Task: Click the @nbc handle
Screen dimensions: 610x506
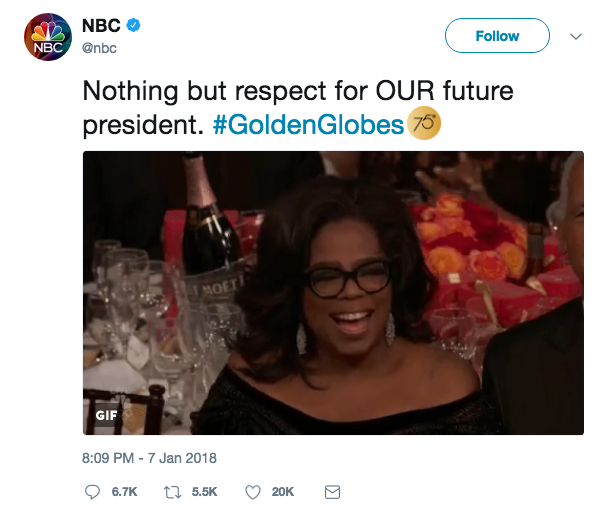Action: tap(98, 46)
